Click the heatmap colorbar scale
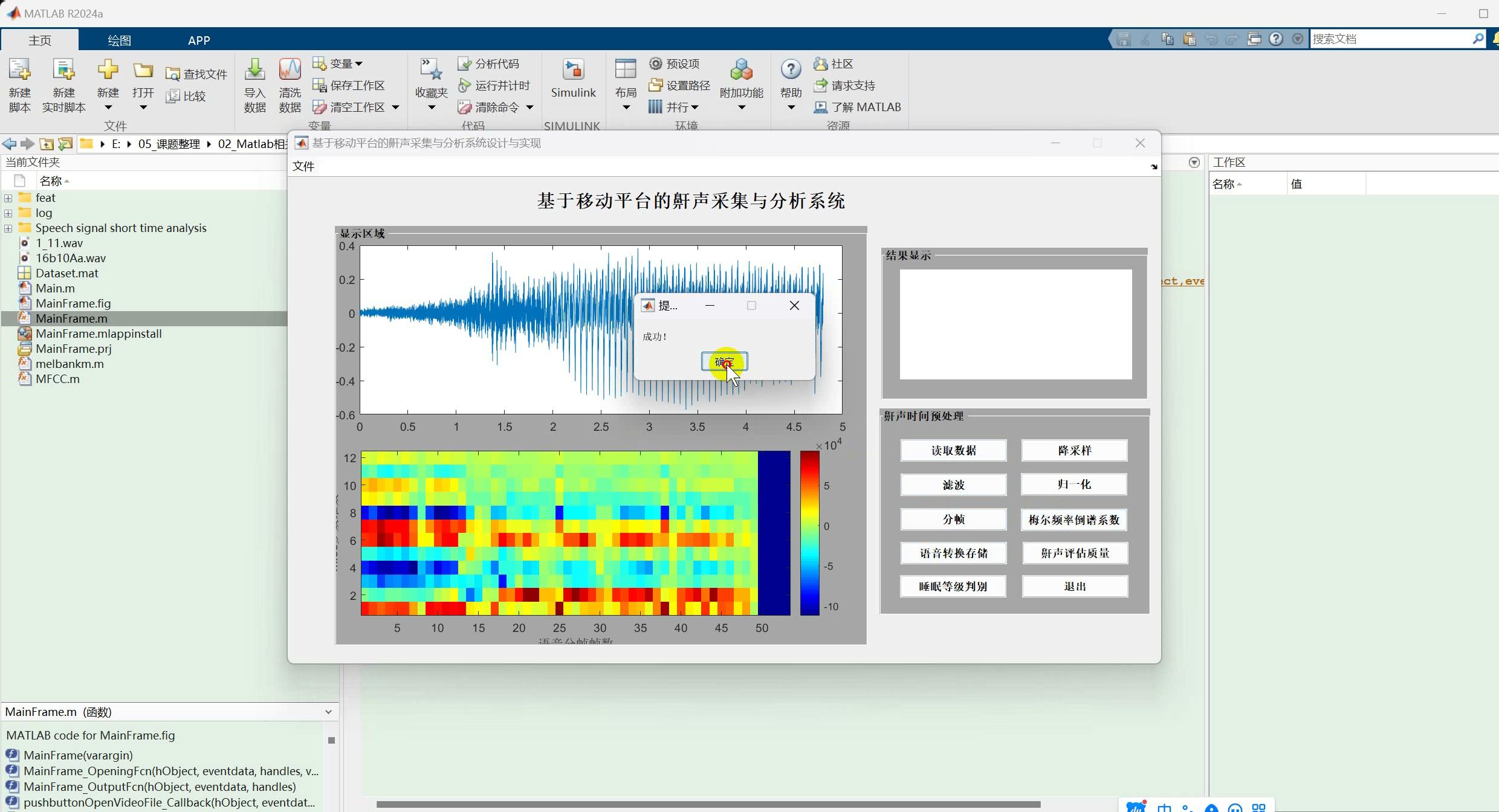Image resolution: width=1499 pixels, height=812 pixels. click(809, 533)
